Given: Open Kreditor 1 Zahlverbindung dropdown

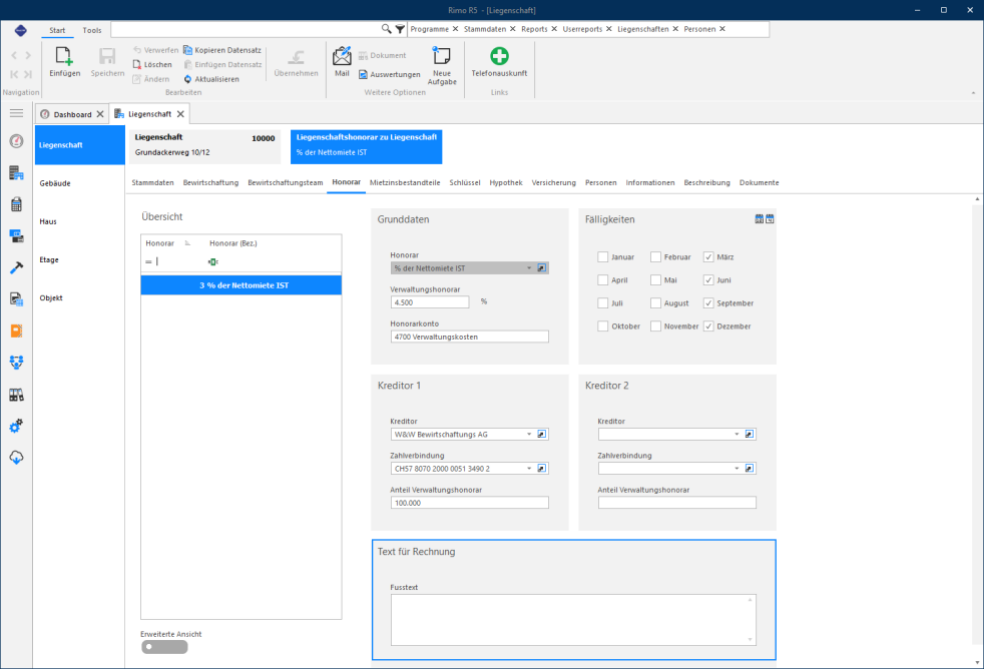Looking at the screenshot, I should click(529, 468).
